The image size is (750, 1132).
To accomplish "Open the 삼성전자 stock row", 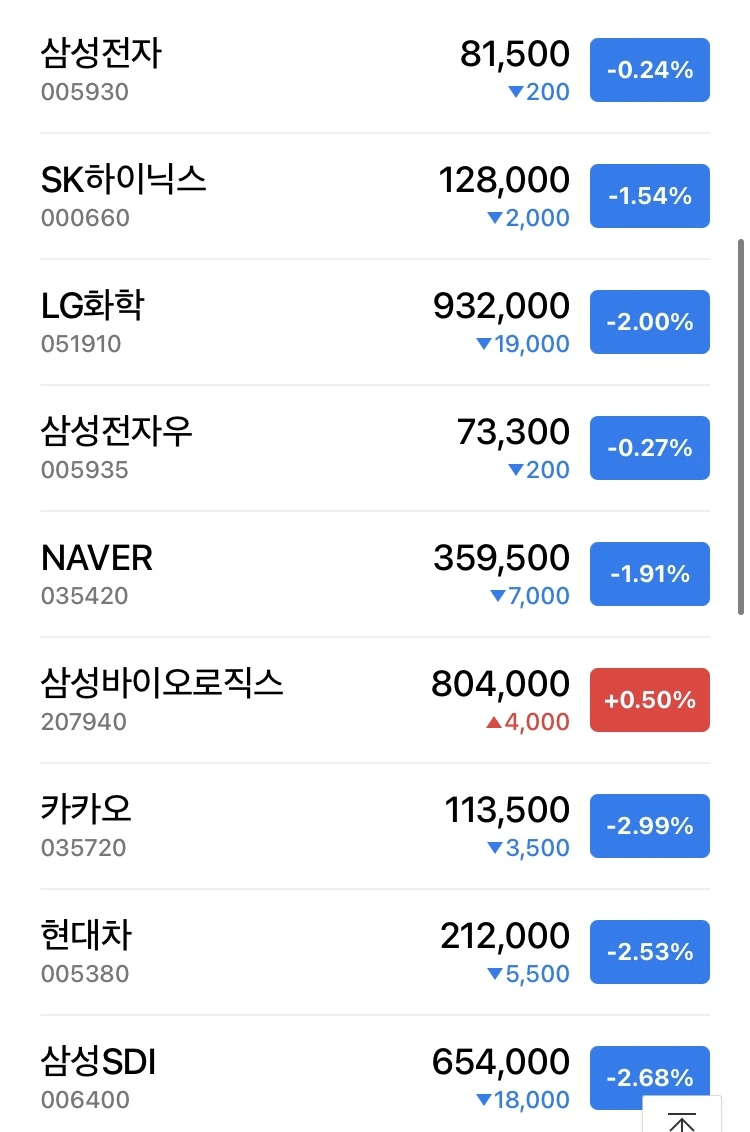I will click(x=375, y=70).
